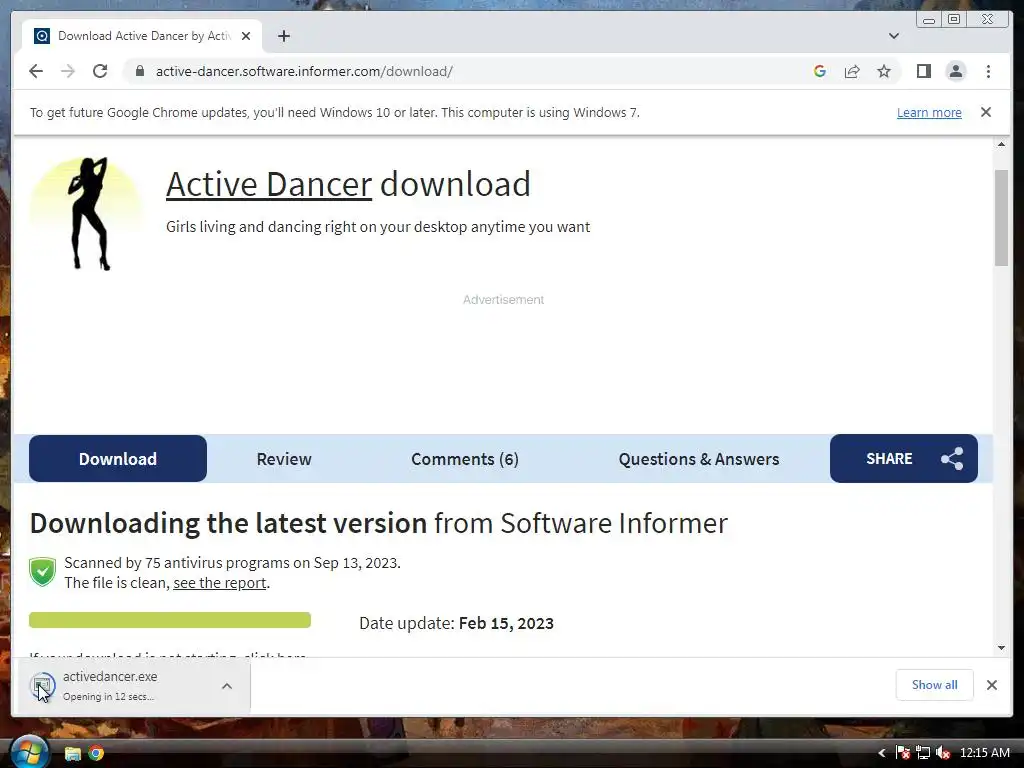Go back to the previous page
1024x768 pixels.
[x=36, y=71]
